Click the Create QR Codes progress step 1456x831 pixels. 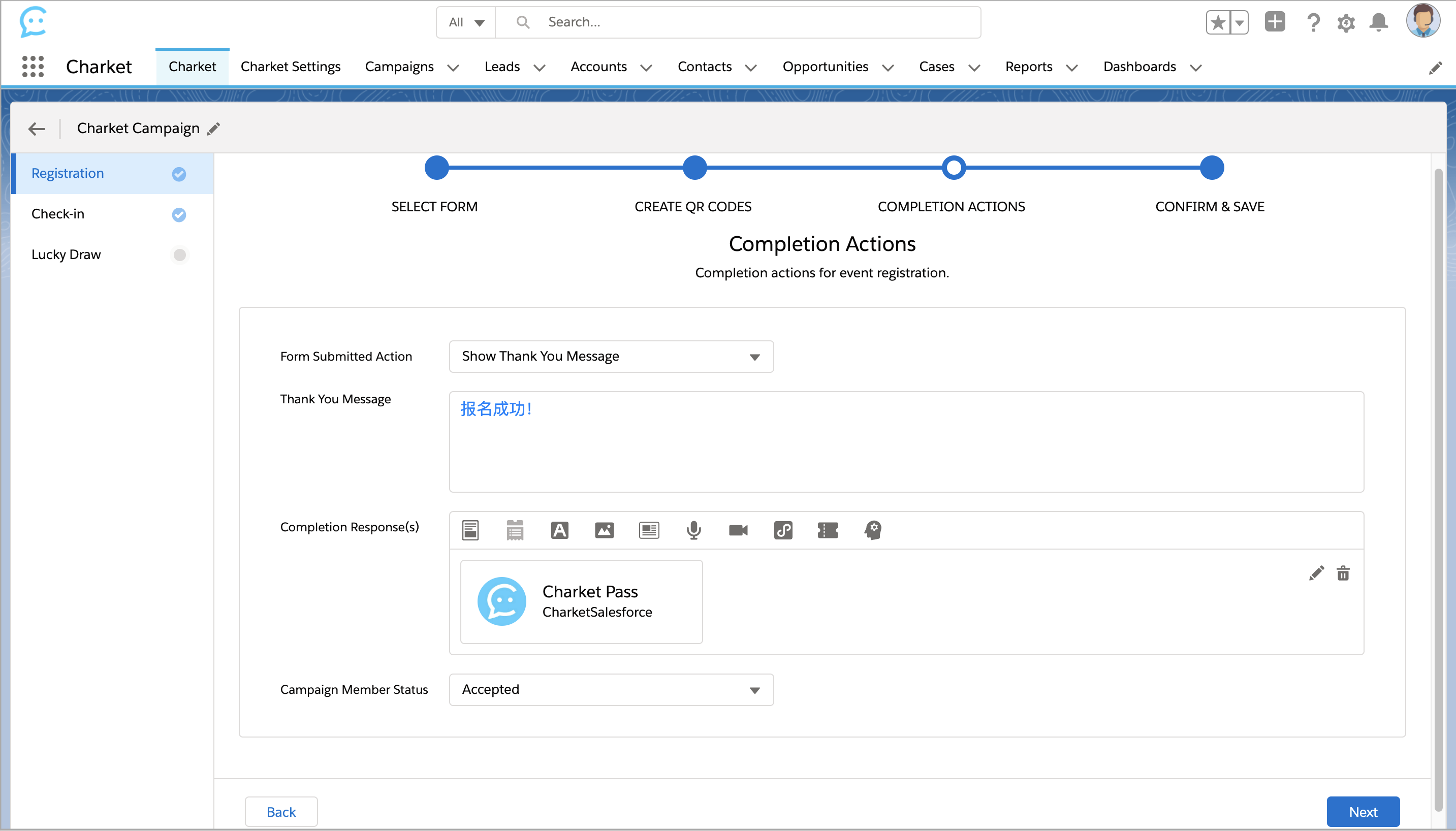[x=694, y=168]
